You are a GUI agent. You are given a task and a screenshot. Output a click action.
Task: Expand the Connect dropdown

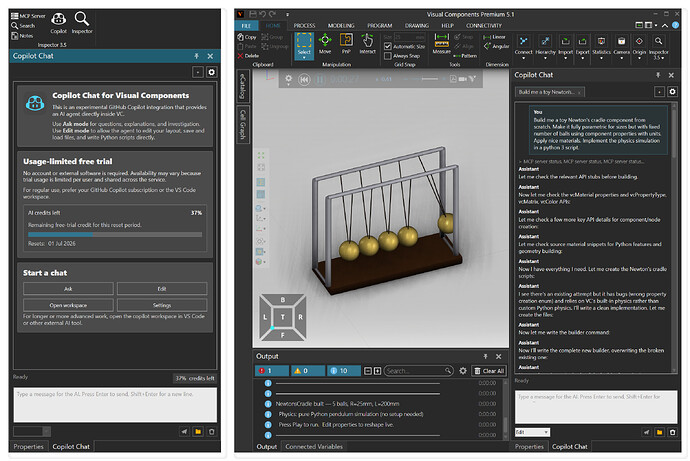click(x=524, y=58)
